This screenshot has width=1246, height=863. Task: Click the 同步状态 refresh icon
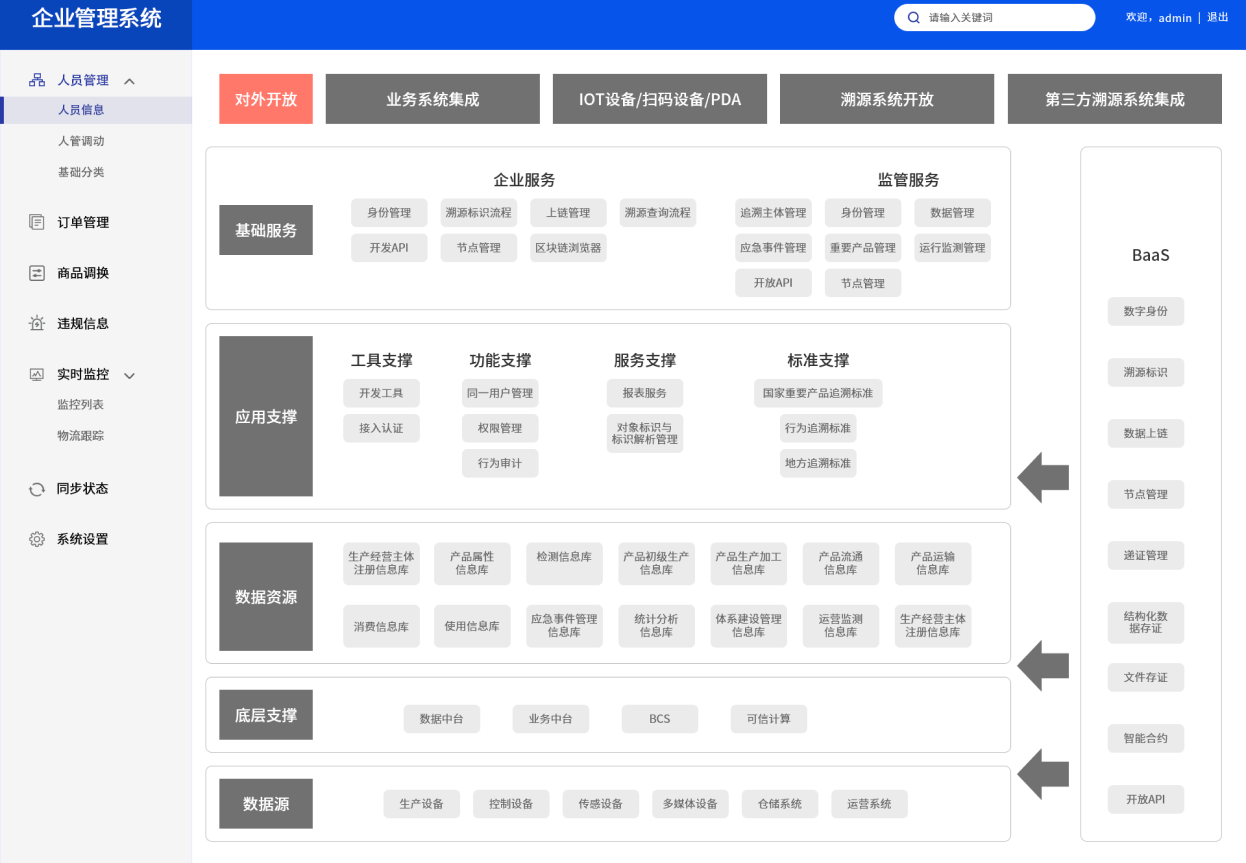tap(37, 489)
